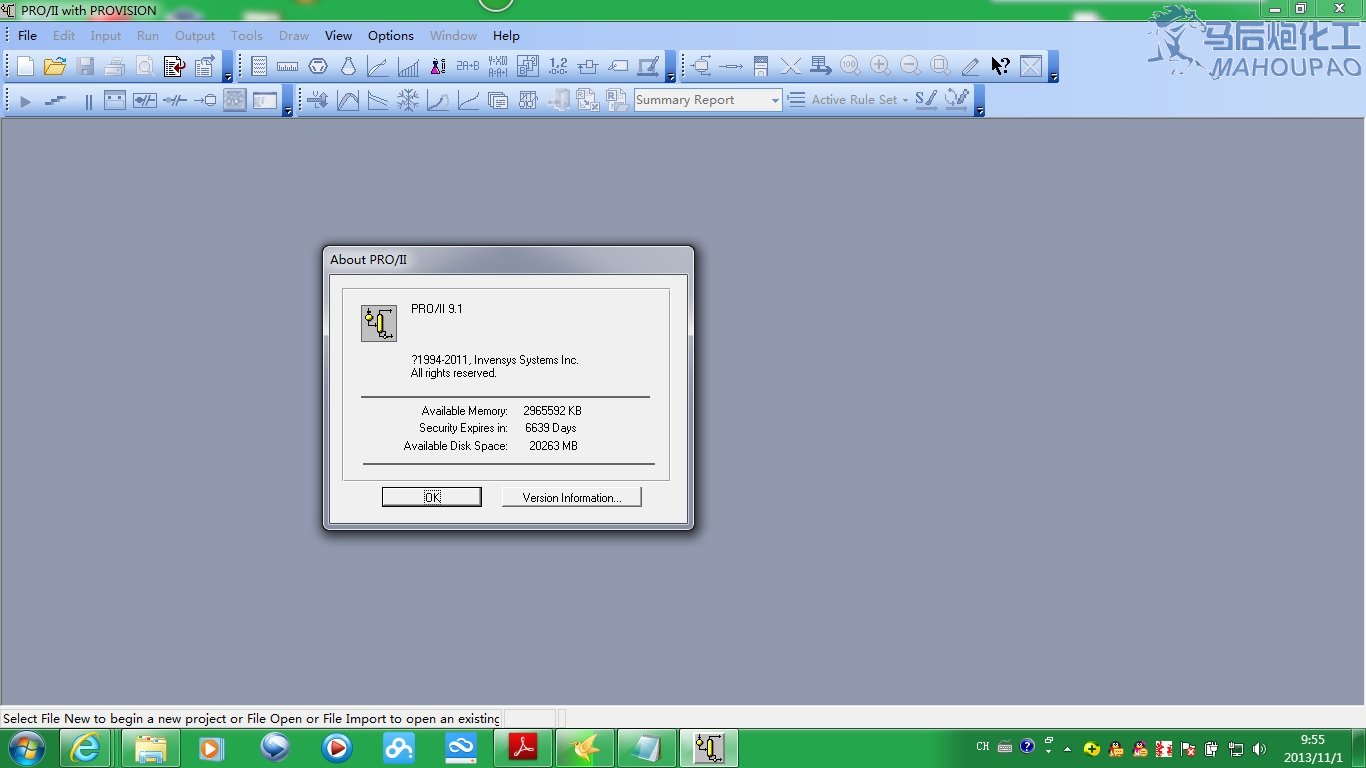The width and height of the screenshot is (1366, 768).
Task: Click the Open file folder icon
Action: tap(55, 67)
